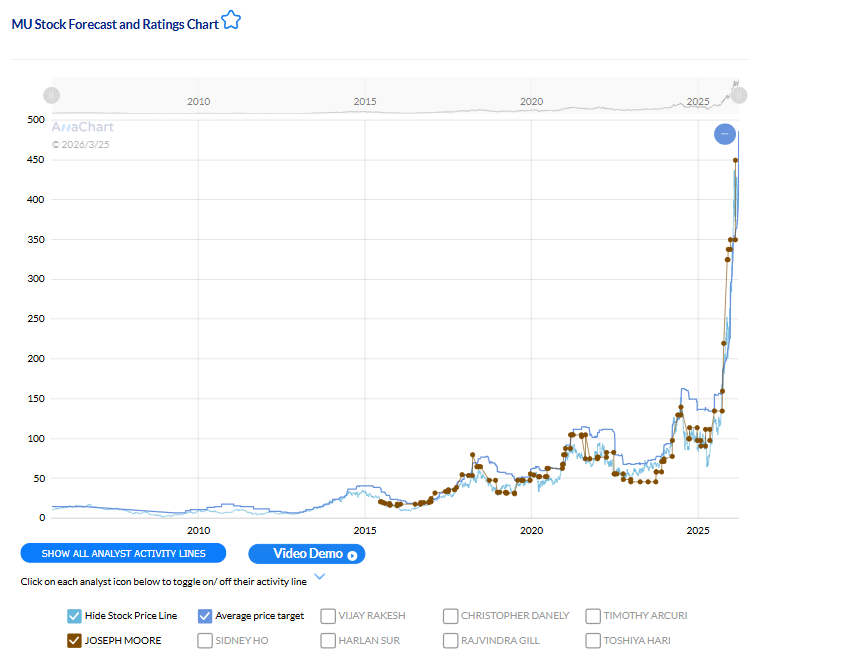This screenshot has height=652, width=856.
Task: Enable VIJAY RAKESH's analyst line
Action: (x=327, y=616)
